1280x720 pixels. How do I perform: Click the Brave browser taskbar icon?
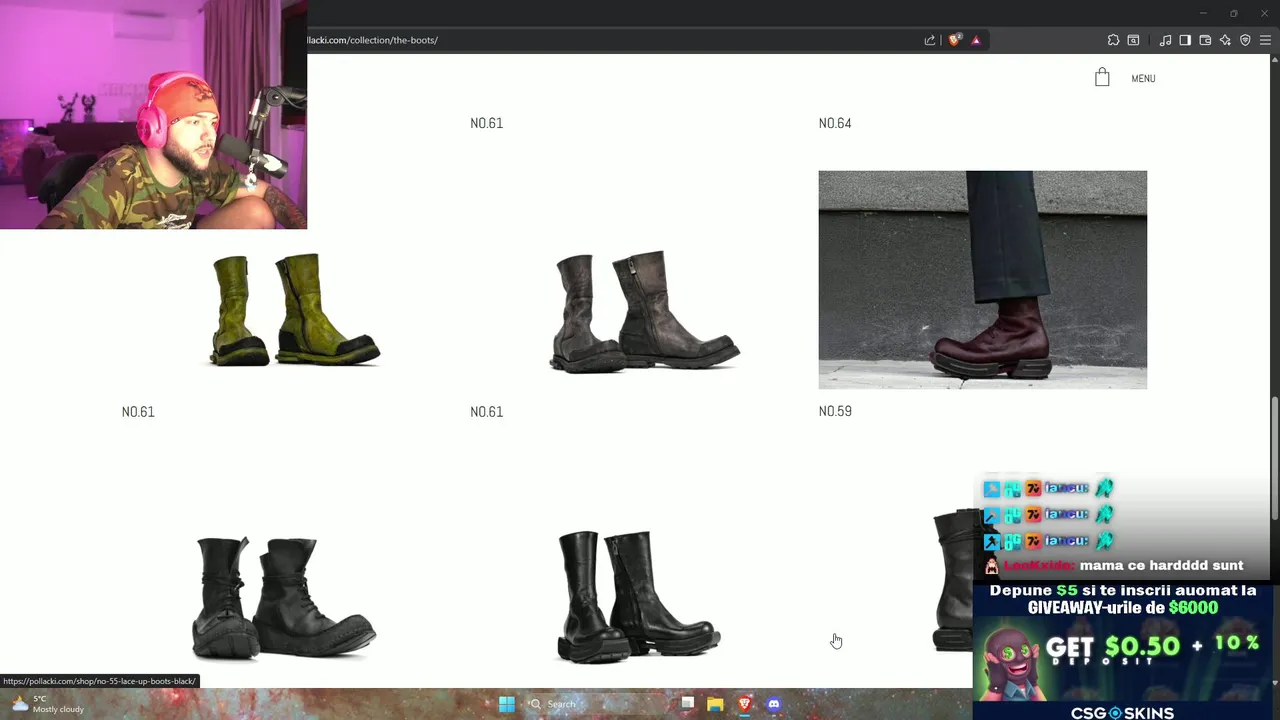[744, 704]
